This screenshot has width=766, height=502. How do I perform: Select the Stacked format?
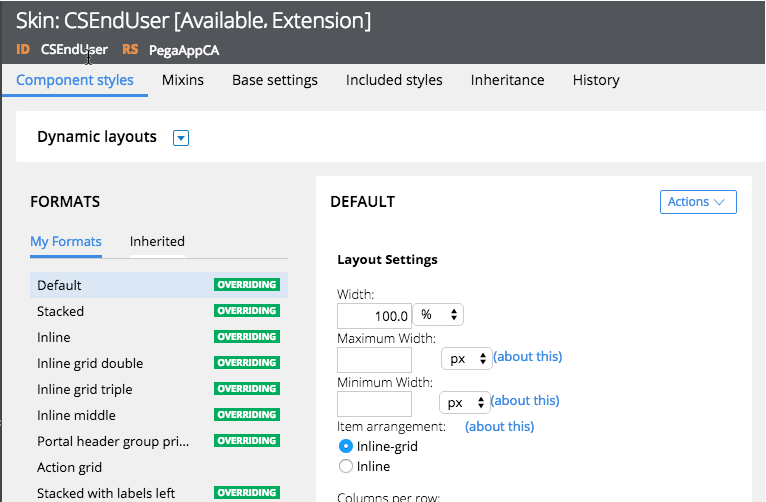click(x=159, y=311)
